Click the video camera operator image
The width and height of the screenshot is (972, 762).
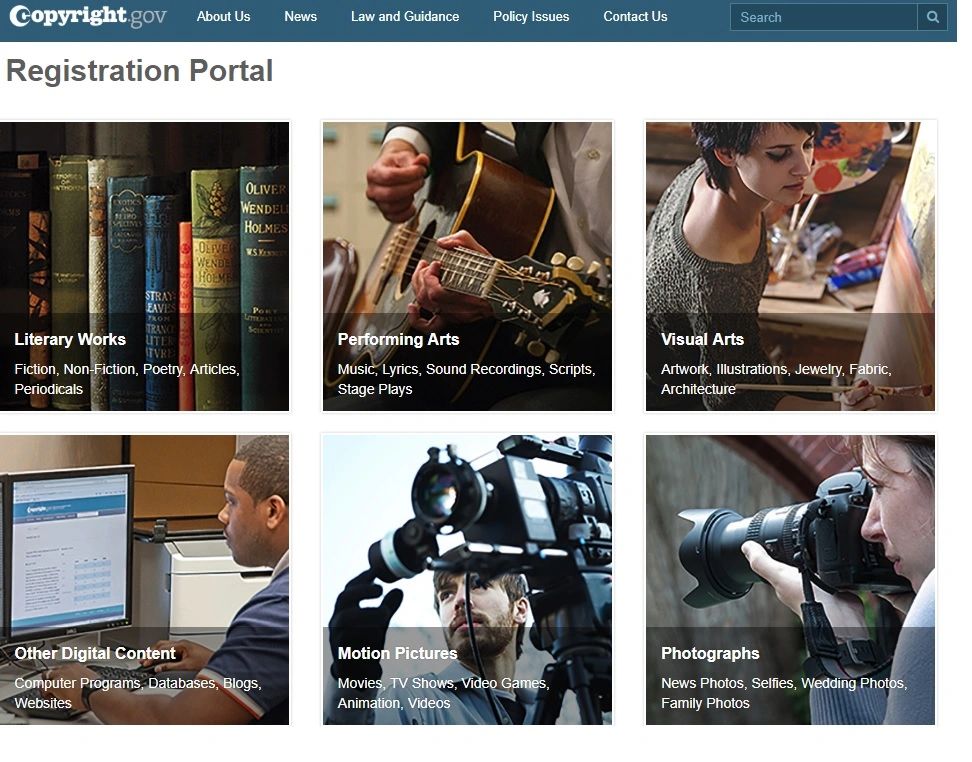pos(467,530)
